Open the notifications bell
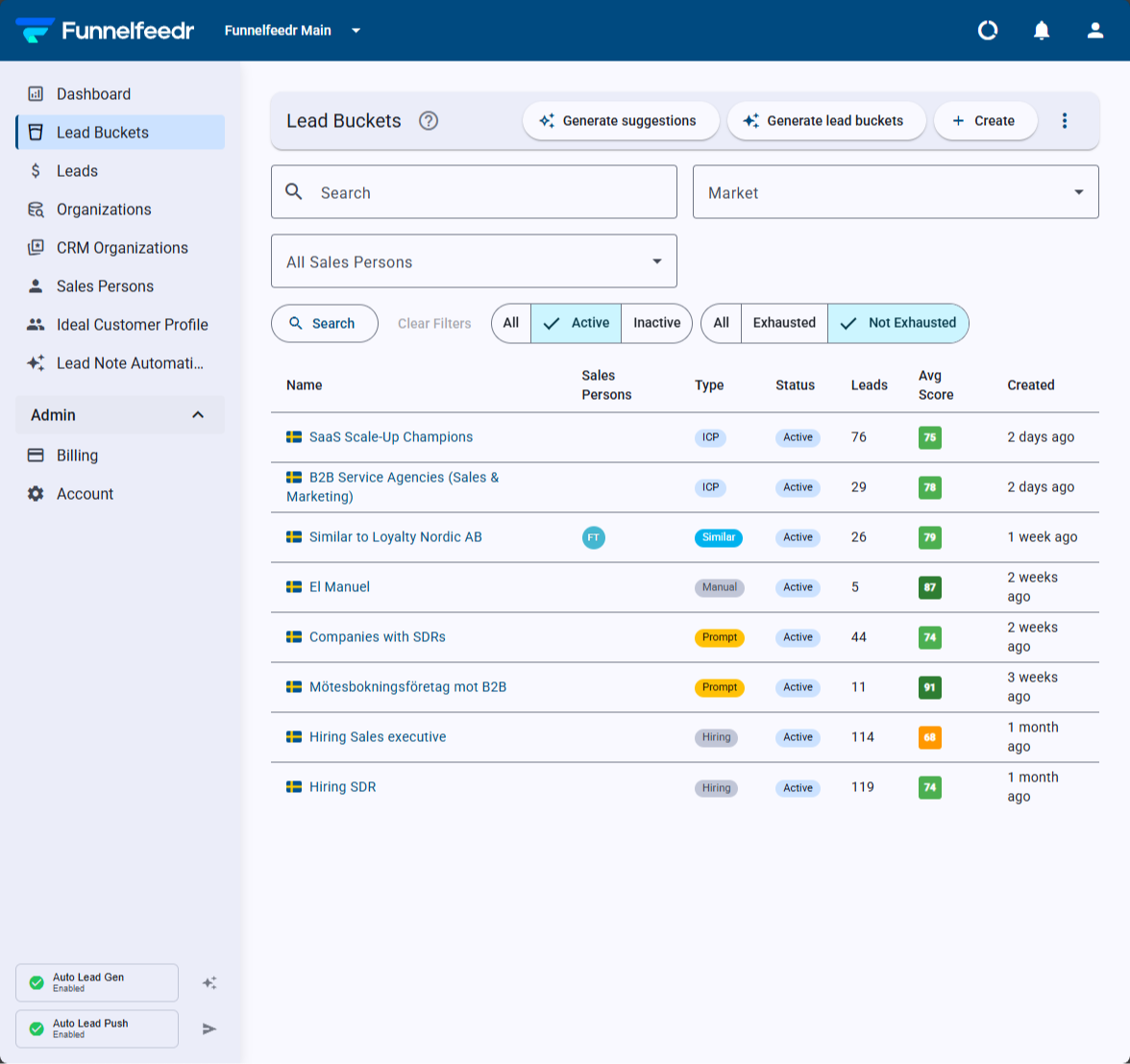Image resolution: width=1130 pixels, height=1064 pixels. pyautogui.click(x=1042, y=31)
